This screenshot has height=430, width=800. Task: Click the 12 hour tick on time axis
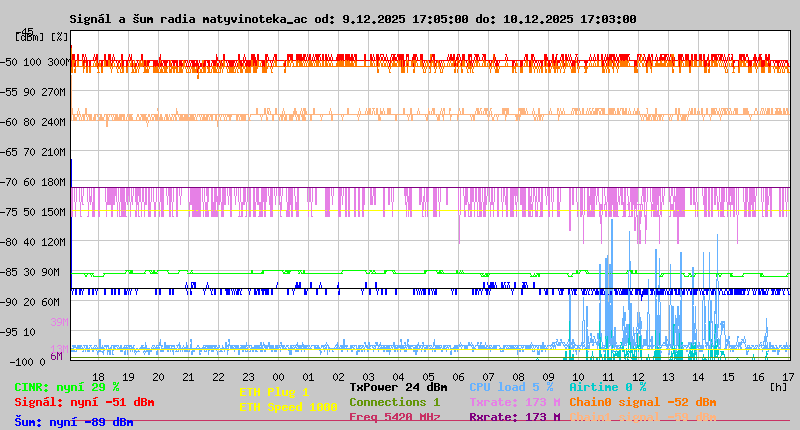(638, 377)
